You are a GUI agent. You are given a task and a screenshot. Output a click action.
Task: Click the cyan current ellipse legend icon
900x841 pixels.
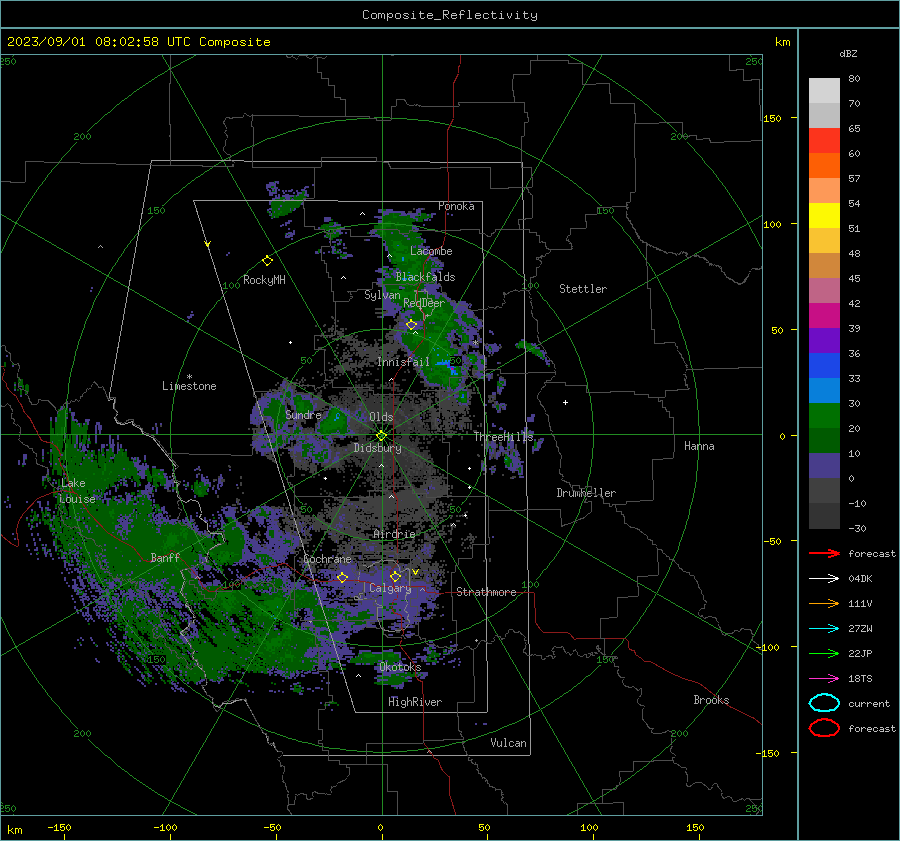824,703
